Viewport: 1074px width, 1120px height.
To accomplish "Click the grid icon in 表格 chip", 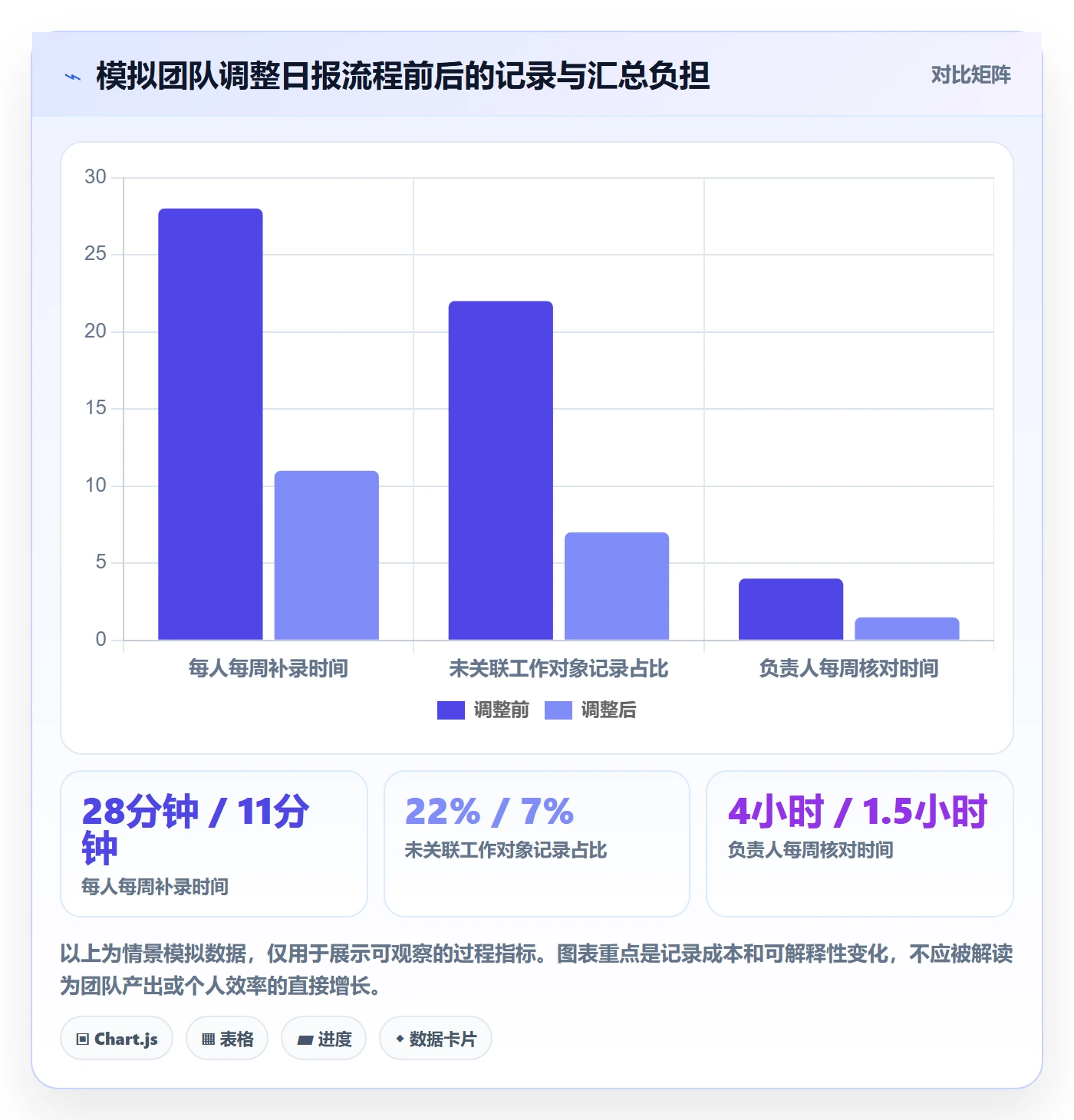I will 208,1039.
